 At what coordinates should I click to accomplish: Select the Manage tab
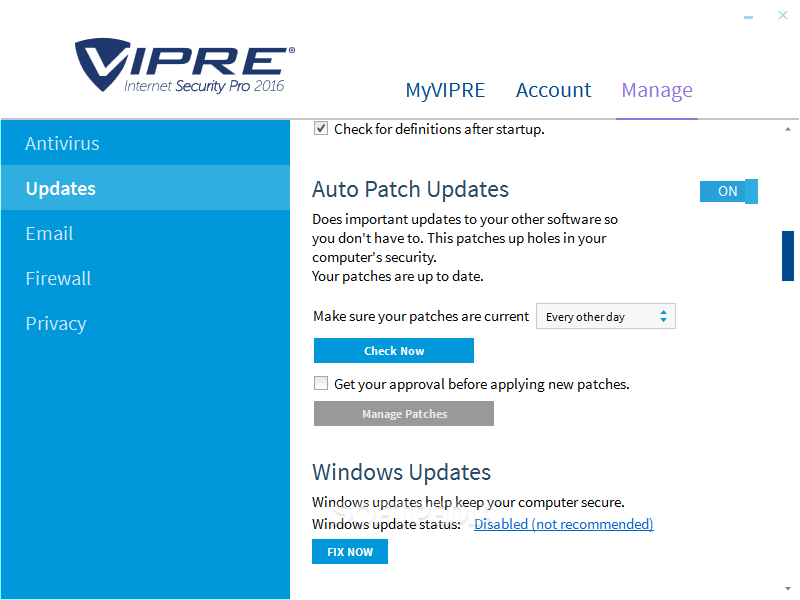pos(657,90)
